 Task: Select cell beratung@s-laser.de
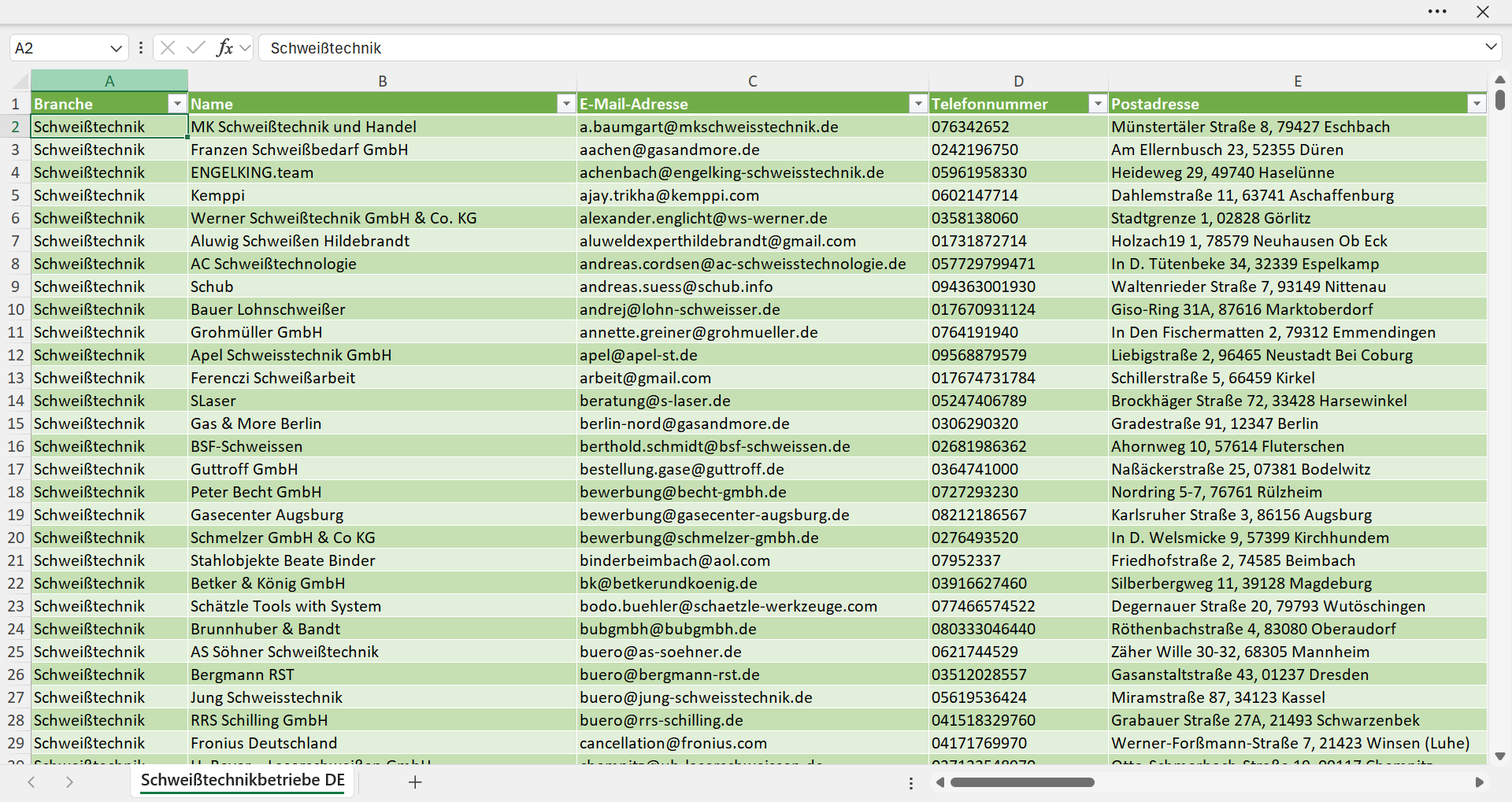pyautogui.click(x=753, y=401)
